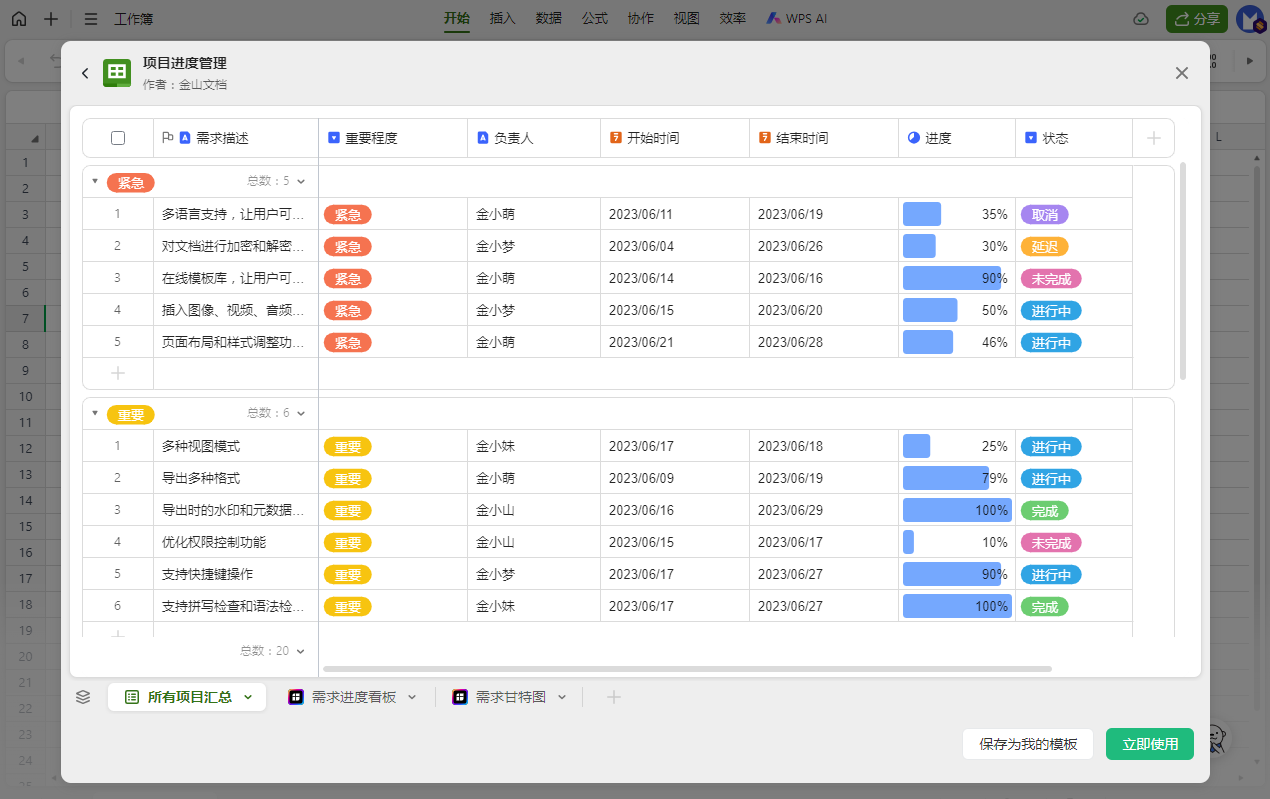The image size is (1270, 799).
Task: Collapse the 紧急 group triangle
Action: (95, 181)
